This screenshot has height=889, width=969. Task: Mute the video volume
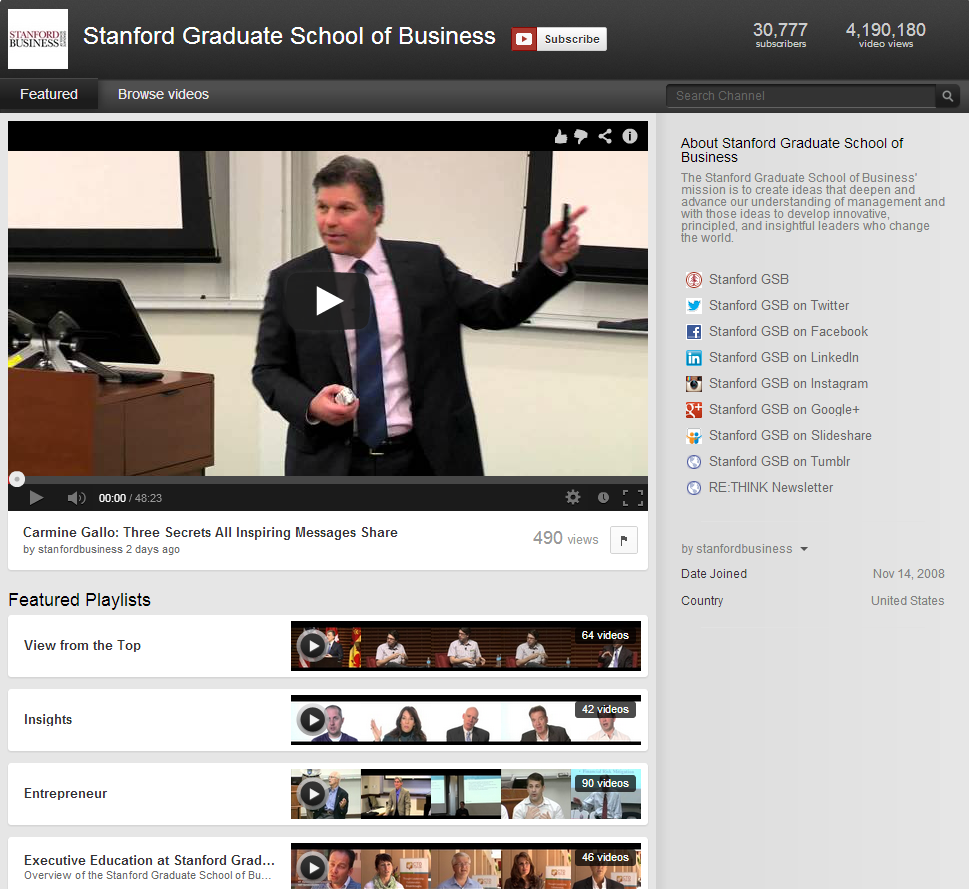76,497
